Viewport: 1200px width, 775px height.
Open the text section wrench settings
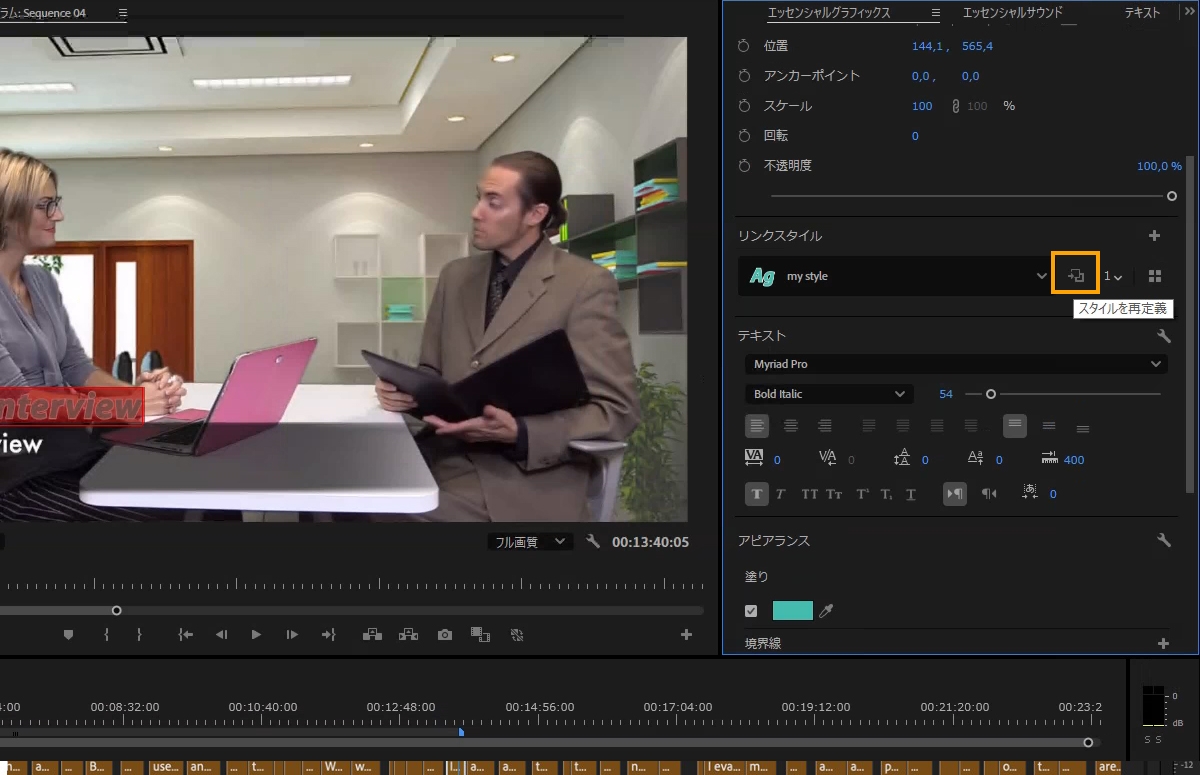coord(1163,336)
